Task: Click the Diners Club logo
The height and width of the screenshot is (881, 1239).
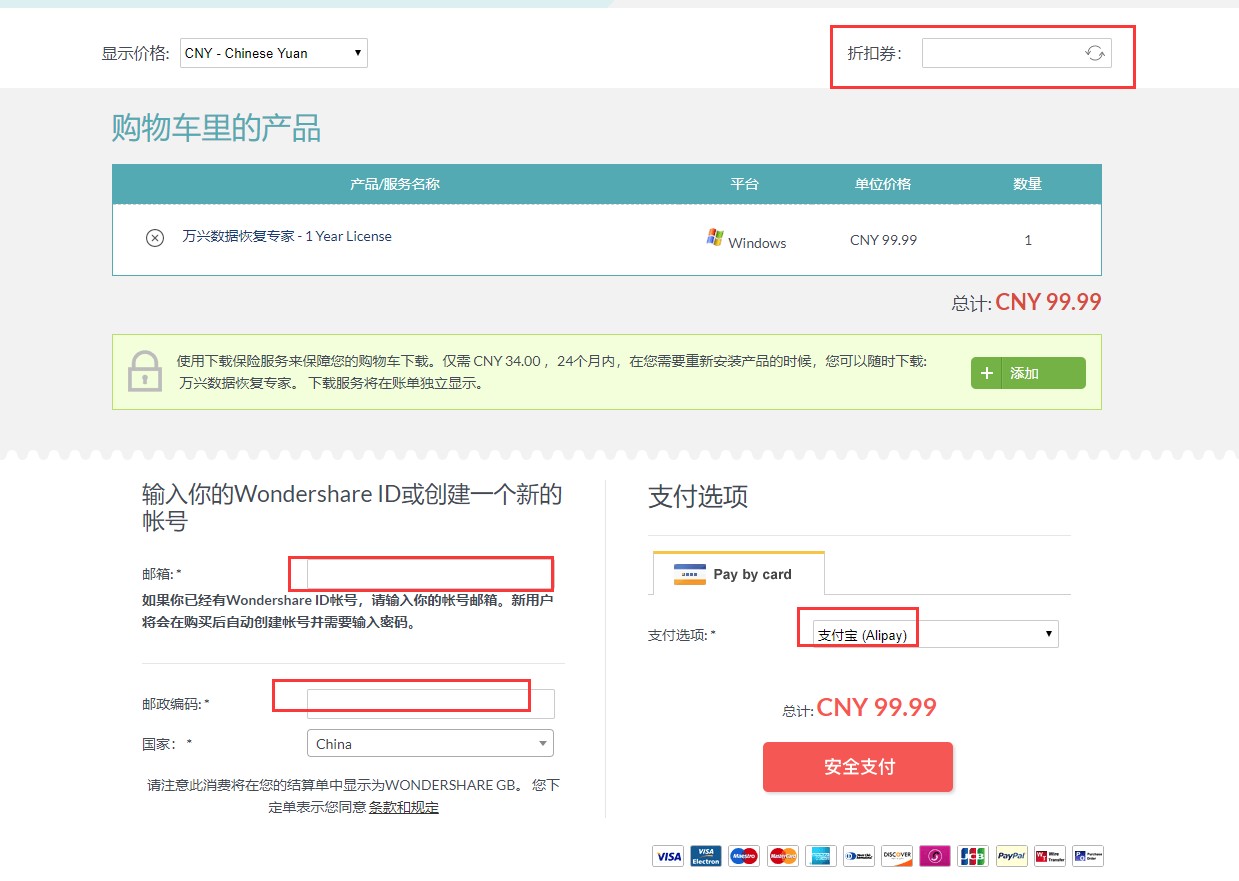Action: 859,856
